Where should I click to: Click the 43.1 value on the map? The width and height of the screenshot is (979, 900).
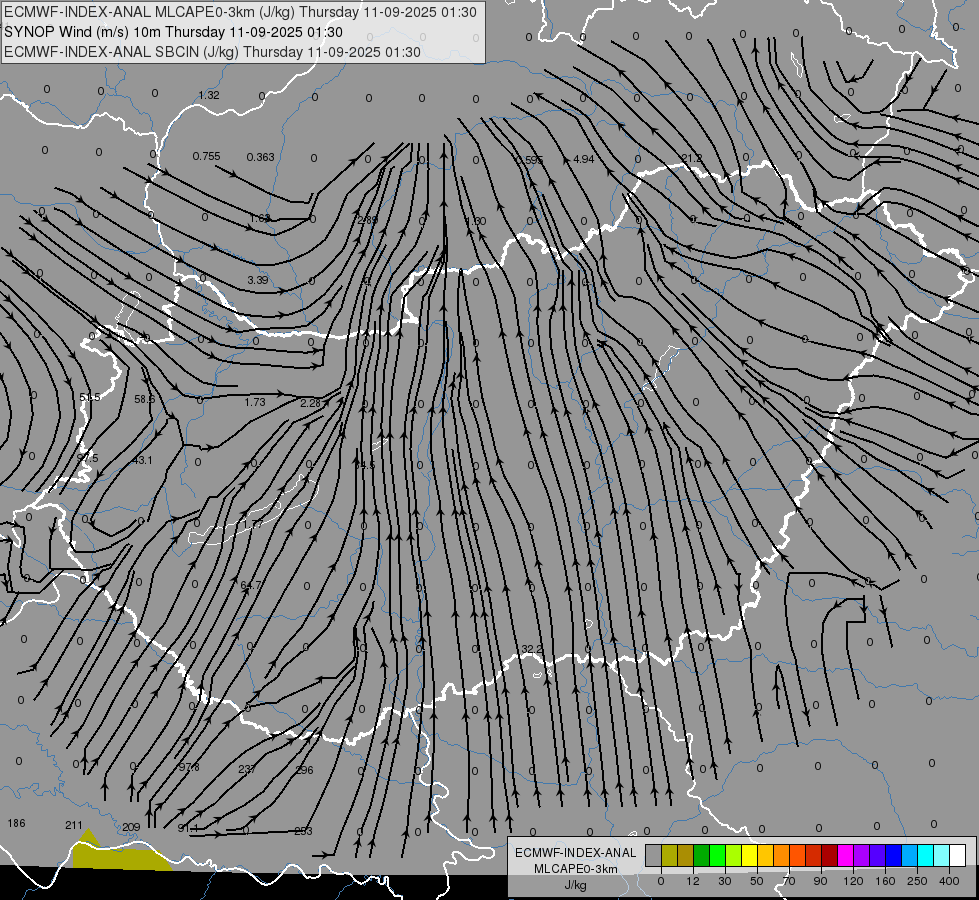click(x=142, y=460)
